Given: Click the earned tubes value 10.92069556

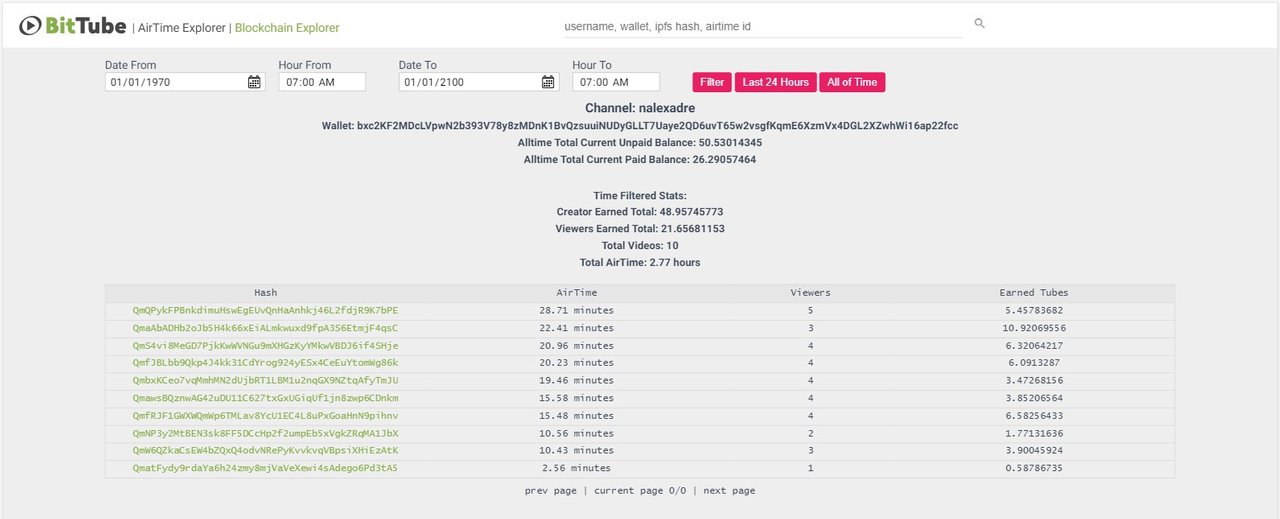Looking at the screenshot, I should click(x=1034, y=328).
